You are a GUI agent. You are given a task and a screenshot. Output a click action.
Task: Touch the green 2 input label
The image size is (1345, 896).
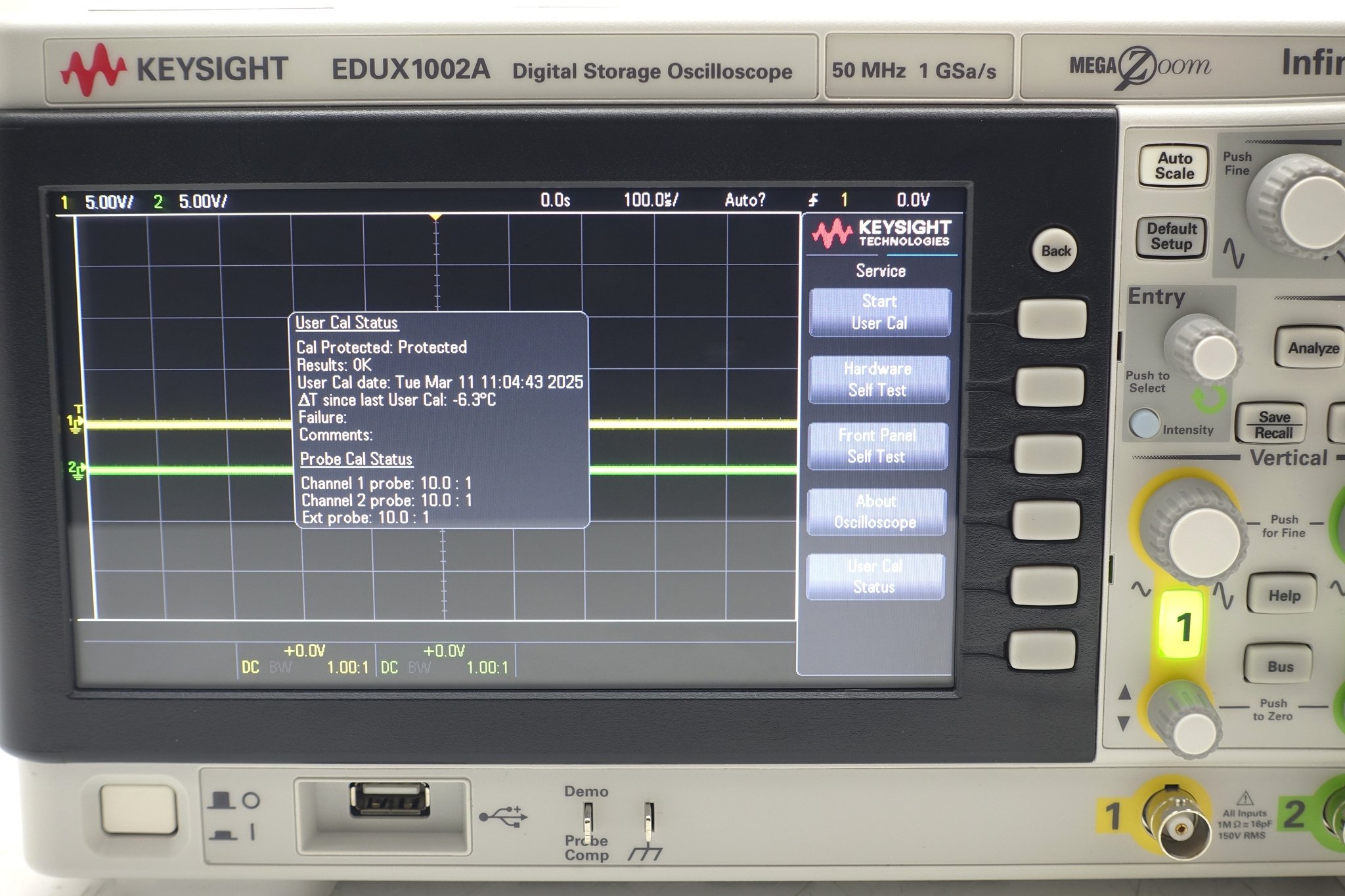[1293, 815]
